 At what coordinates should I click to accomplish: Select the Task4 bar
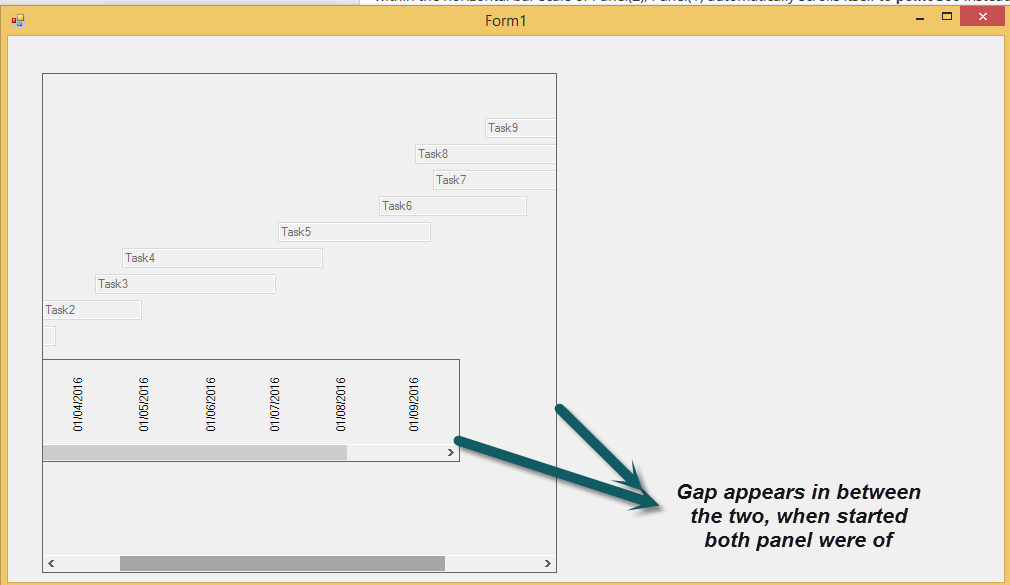pos(222,258)
